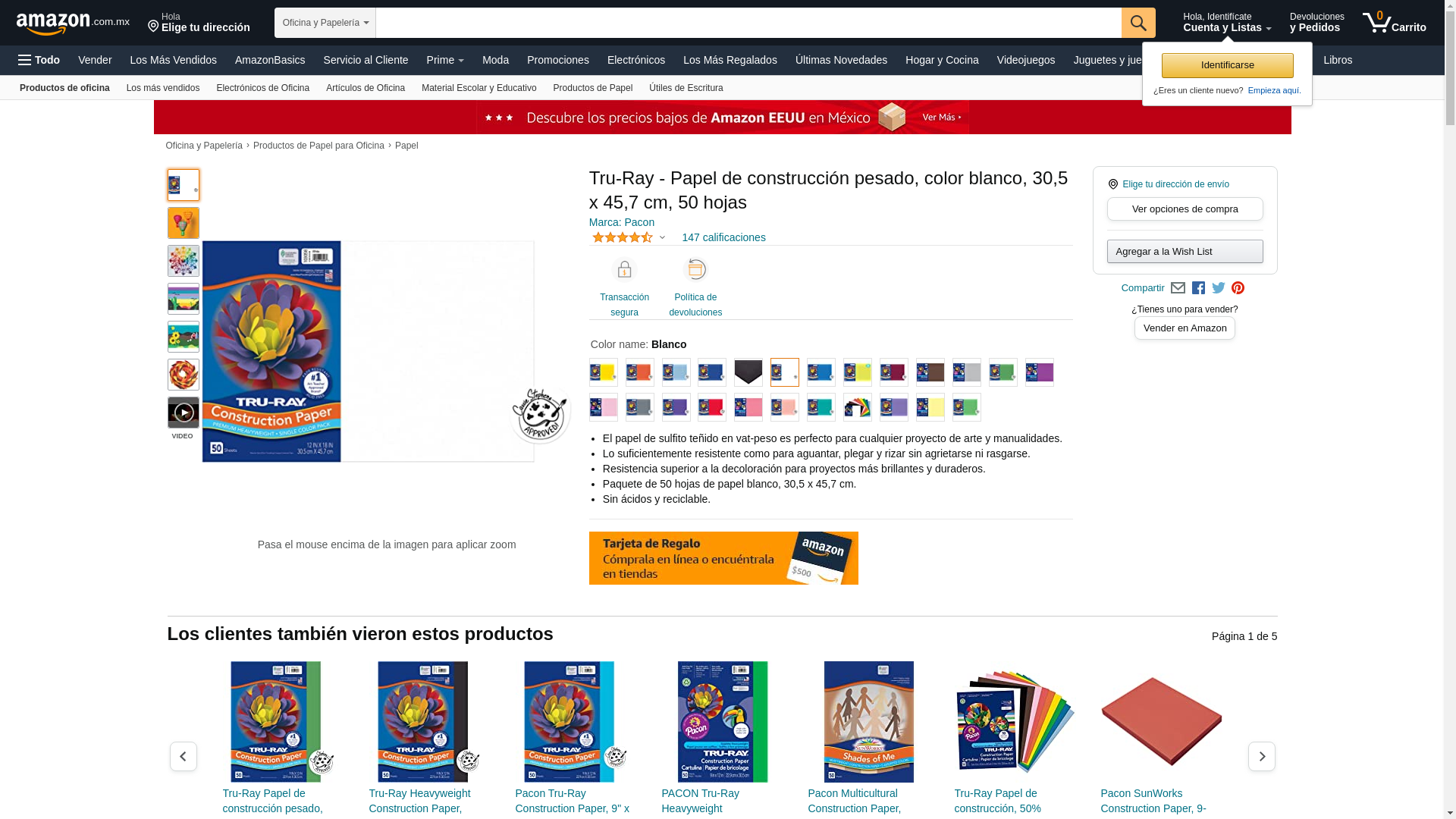1456x819 pixels.
Task: Click the magnifying glass search button
Action: (1138, 23)
